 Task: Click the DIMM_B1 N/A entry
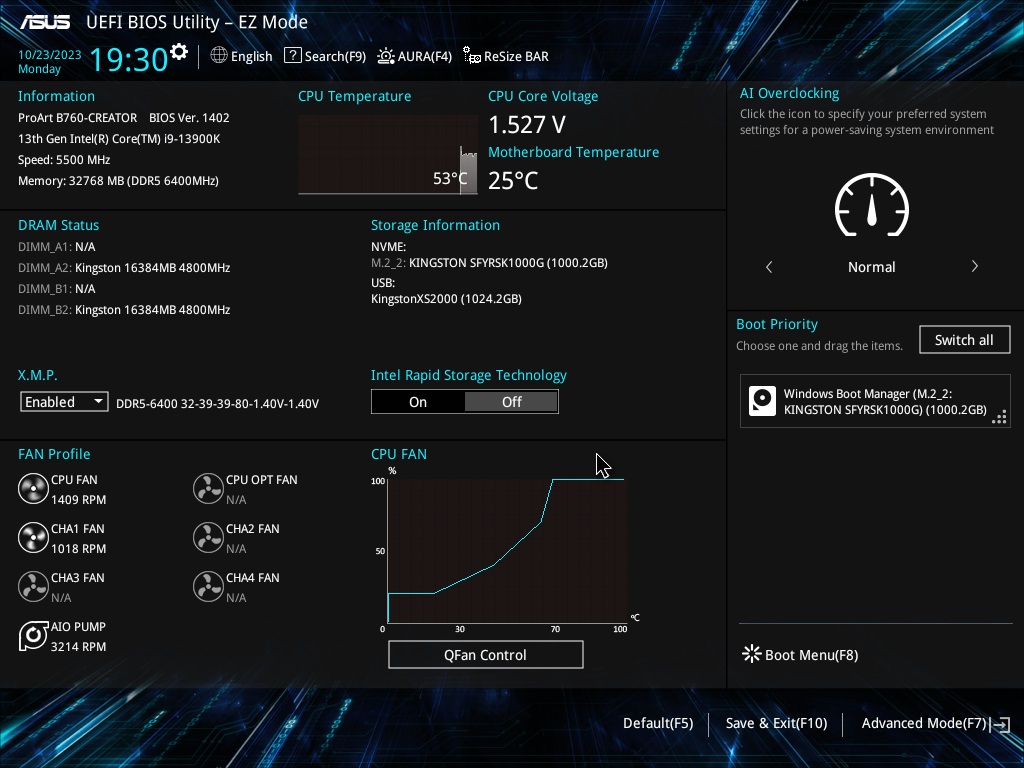point(57,289)
